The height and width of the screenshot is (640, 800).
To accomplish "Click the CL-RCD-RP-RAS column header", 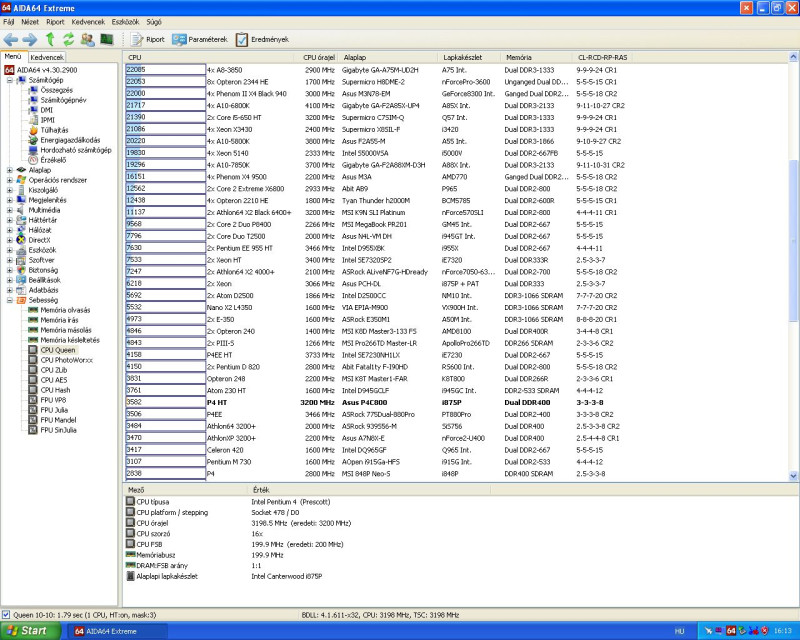I will tap(603, 58).
